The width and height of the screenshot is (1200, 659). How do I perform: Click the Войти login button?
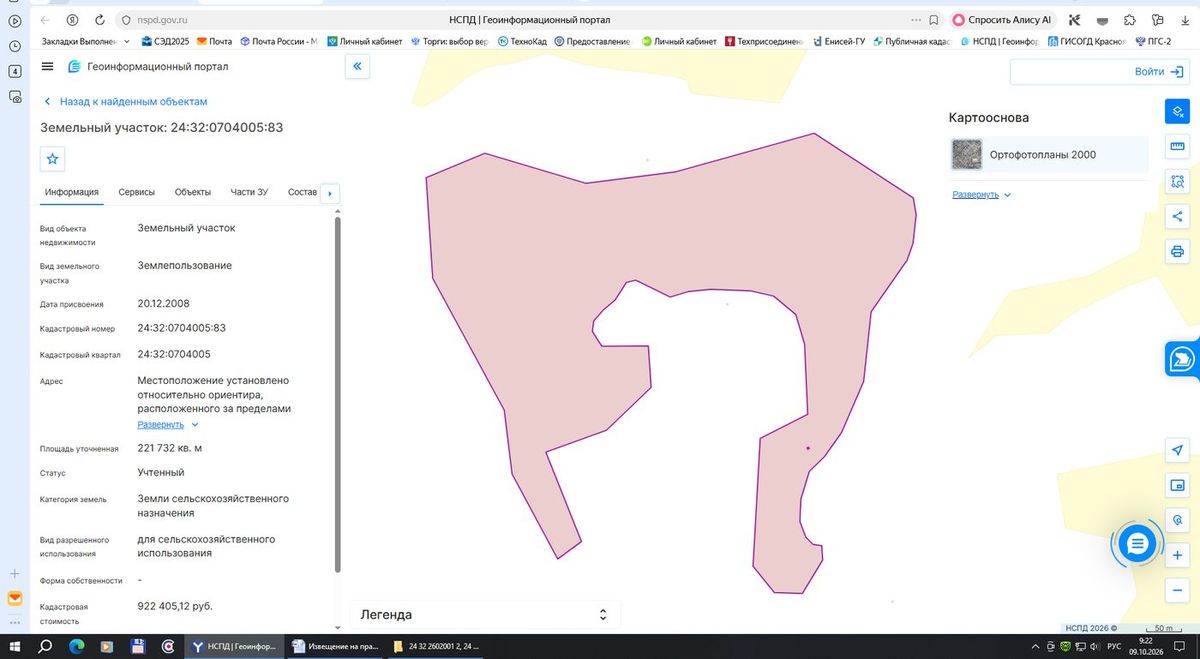pyautogui.click(x=1099, y=72)
